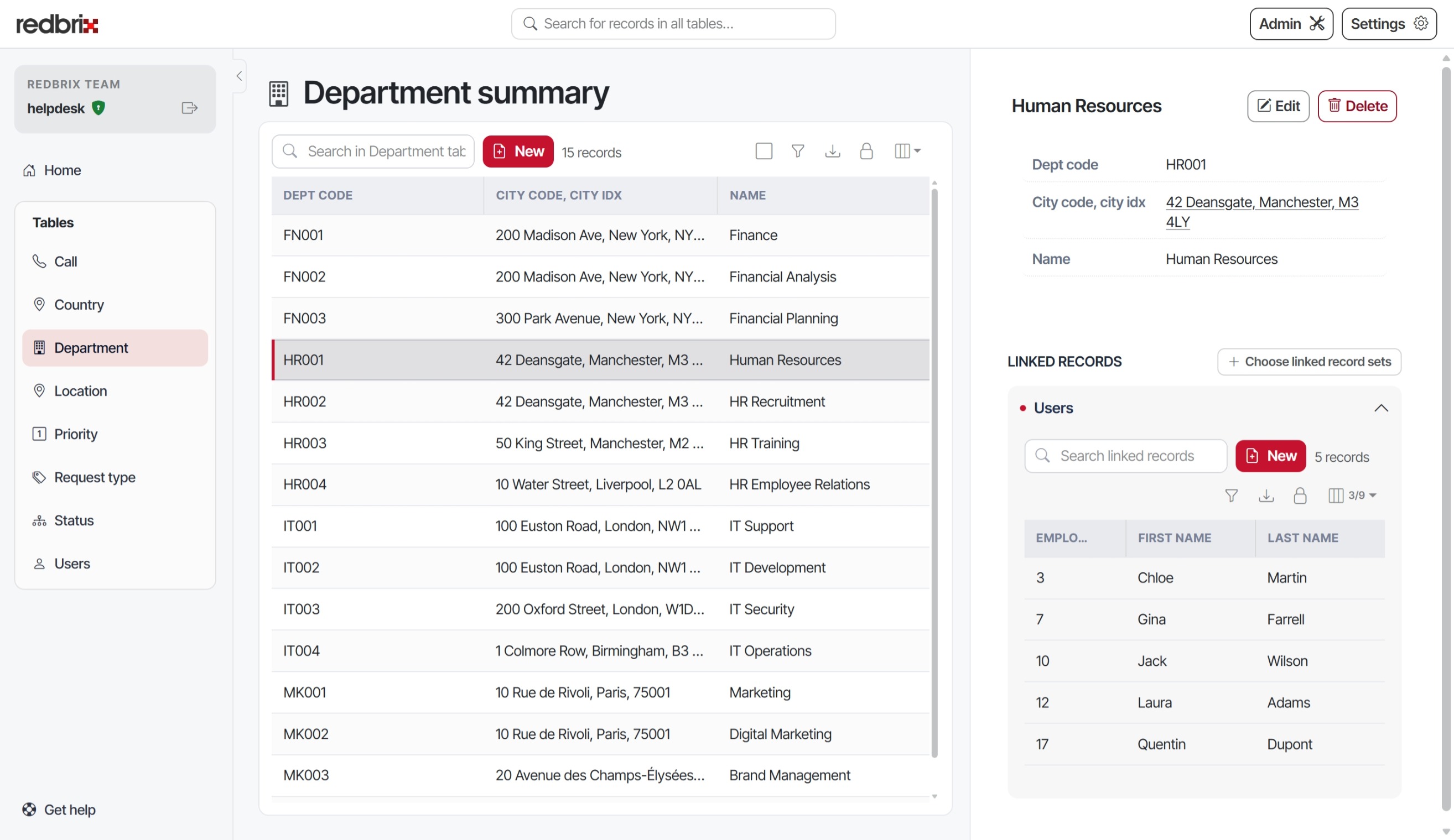Viewport: 1454px width, 840px height.
Task: Select the Brand Management row
Action: (600, 775)
